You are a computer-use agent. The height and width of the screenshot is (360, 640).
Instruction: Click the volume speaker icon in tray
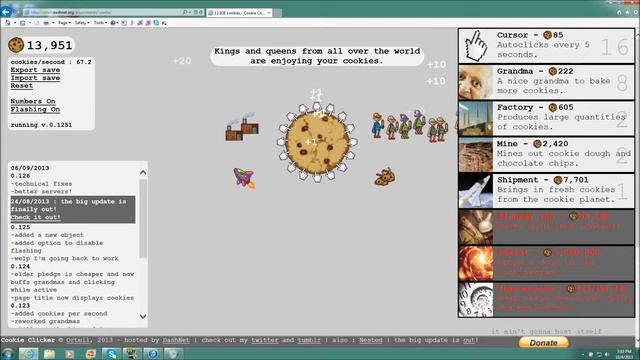click(607, 354)
